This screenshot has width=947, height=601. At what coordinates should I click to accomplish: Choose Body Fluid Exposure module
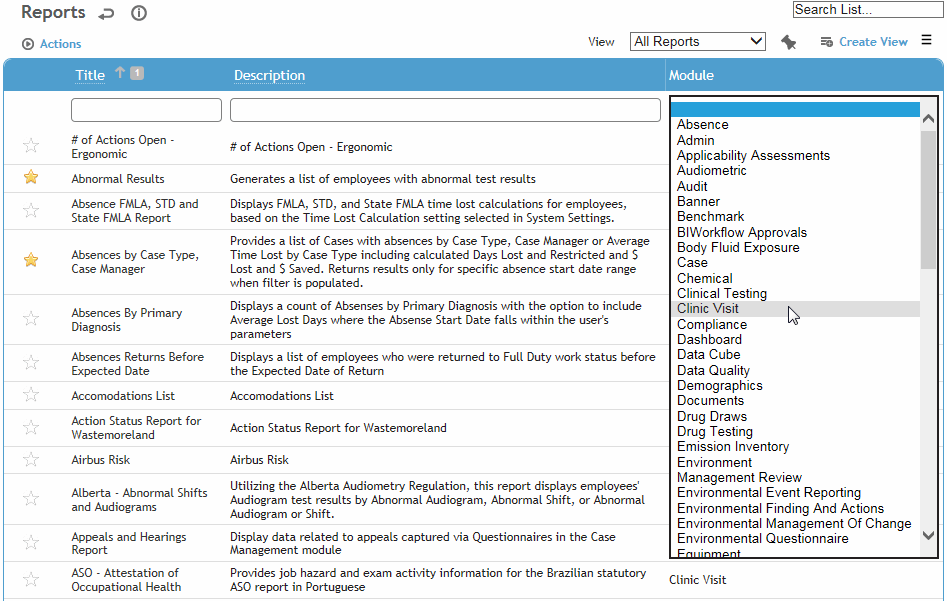click(x=795, y=247)
